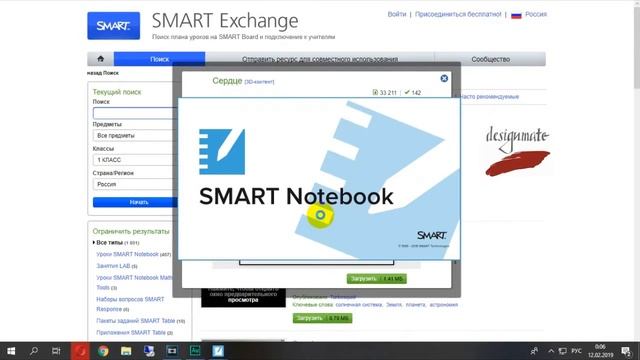Go to SMART Exchange home icon
The width and height of the screenshot is (640, 360).
point(100,59)
